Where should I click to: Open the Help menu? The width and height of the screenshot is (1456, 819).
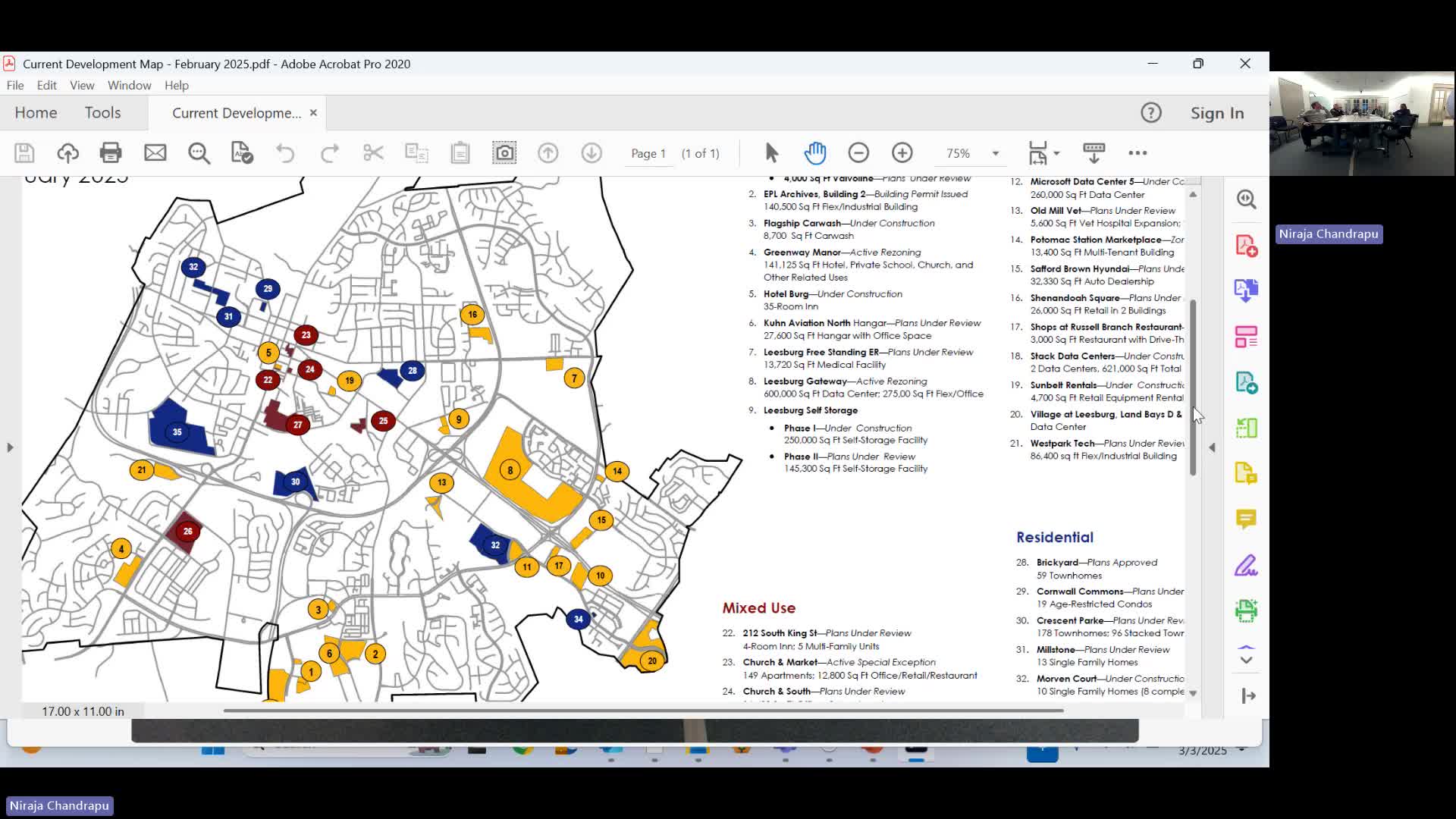tap(177, 85)
